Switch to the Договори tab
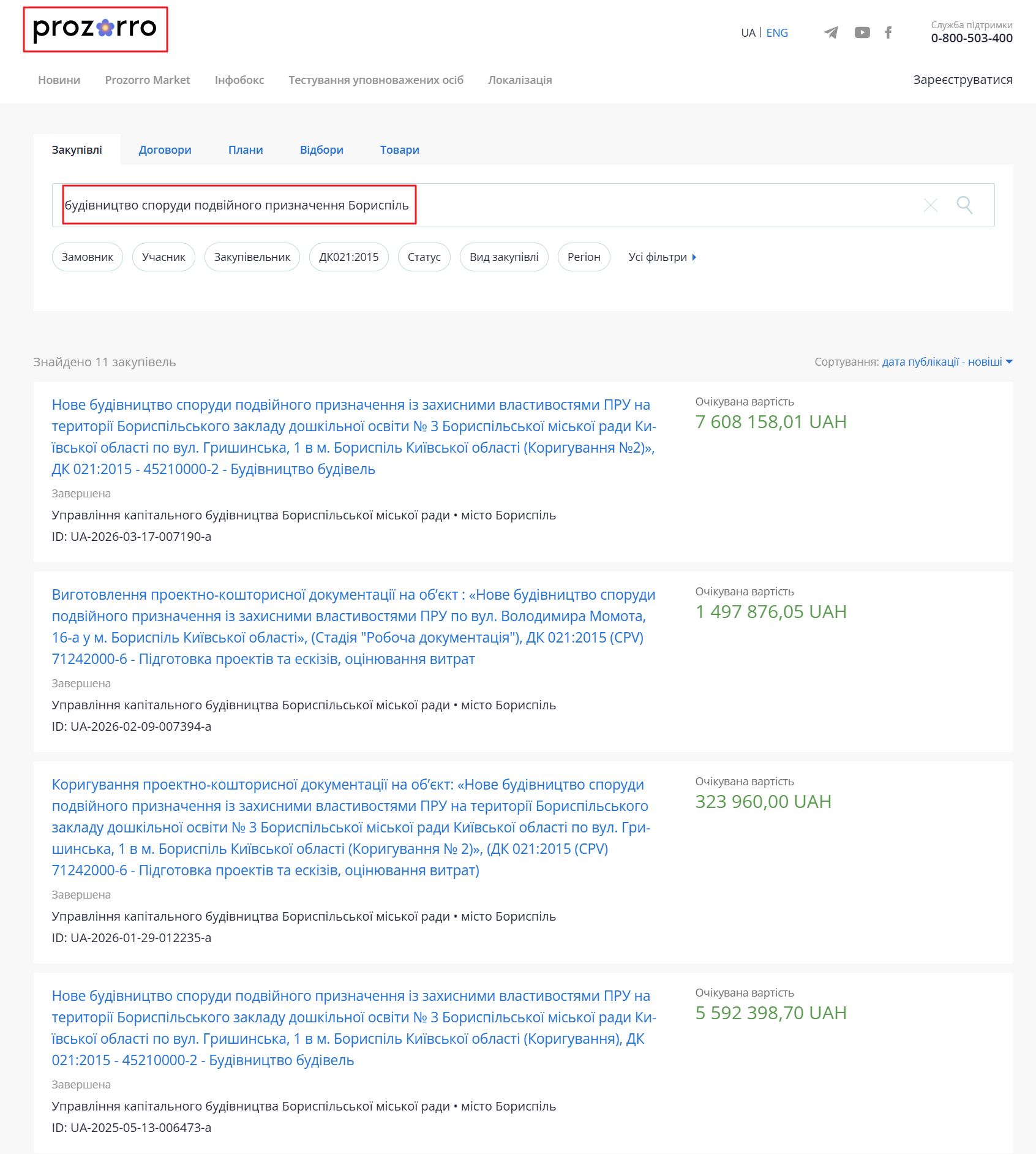1036x1154 pixels. 165,150
